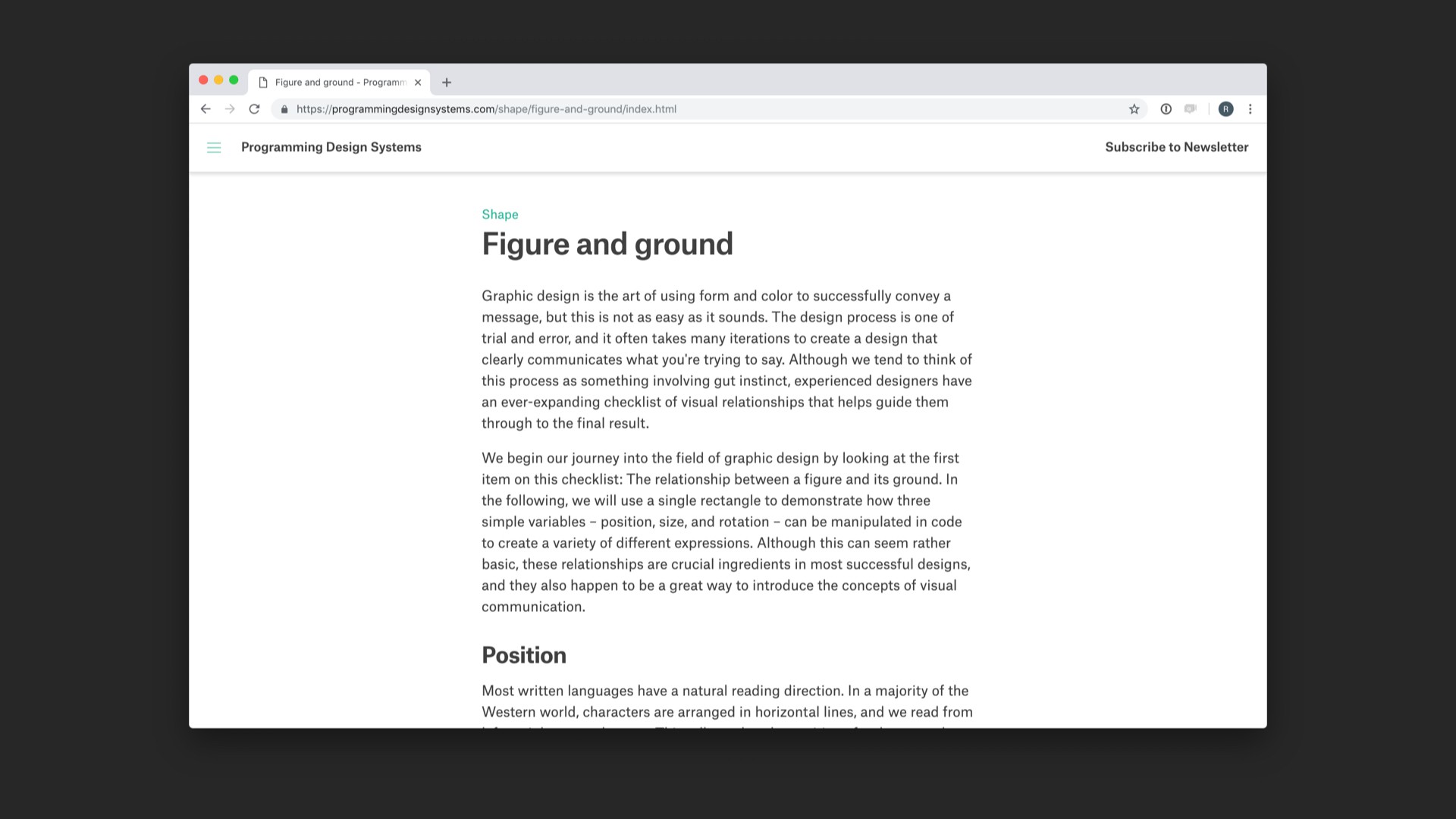Select the 'Shape' category link
This screenshot has width=1456, height=819.
pos(499,213)
